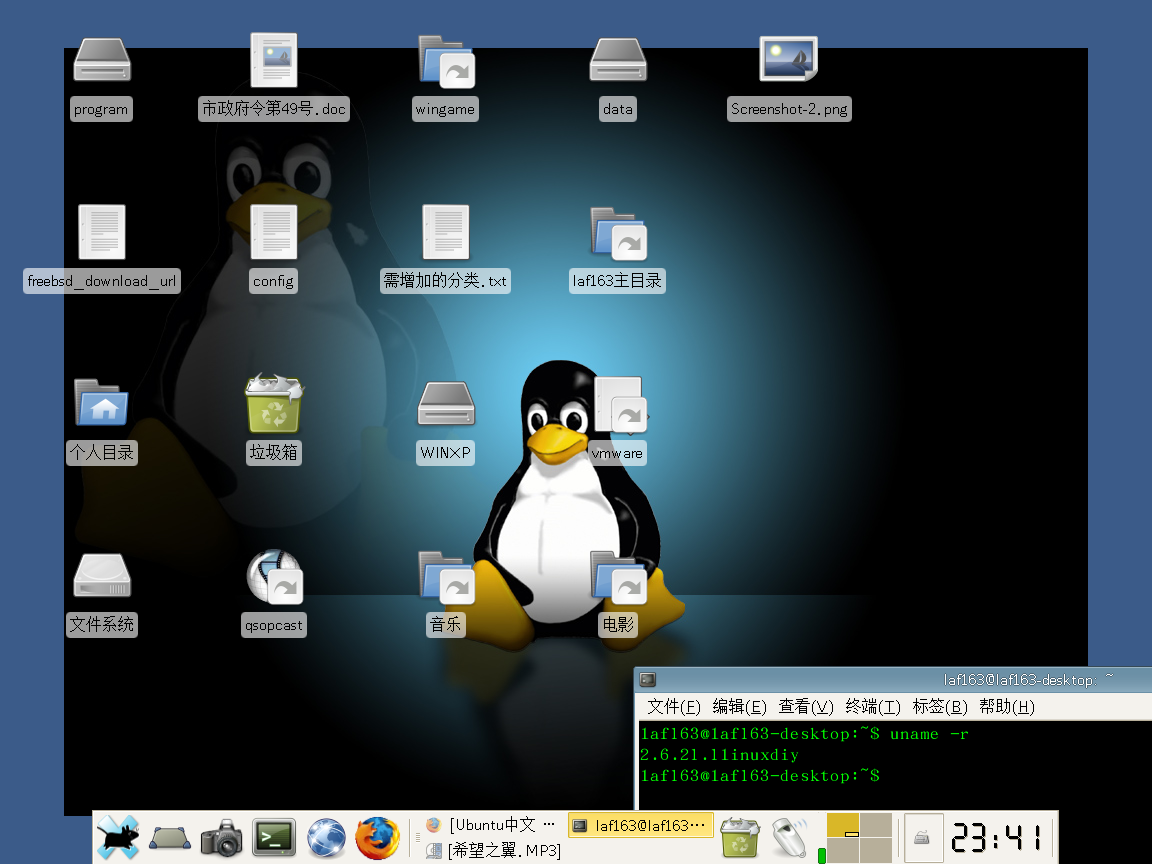Open the Xfce mouse applications menu
This screenshot has height=864, width=1152.
pos(118,837)
